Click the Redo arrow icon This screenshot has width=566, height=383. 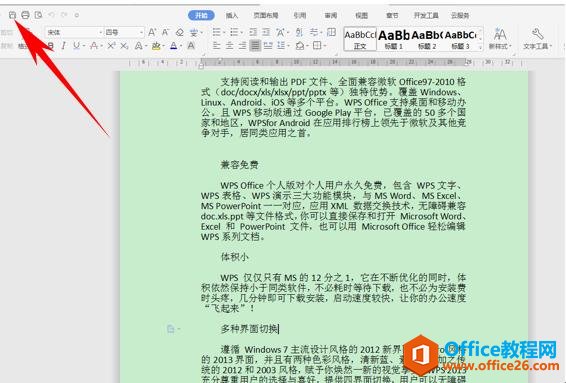[64, 15]
